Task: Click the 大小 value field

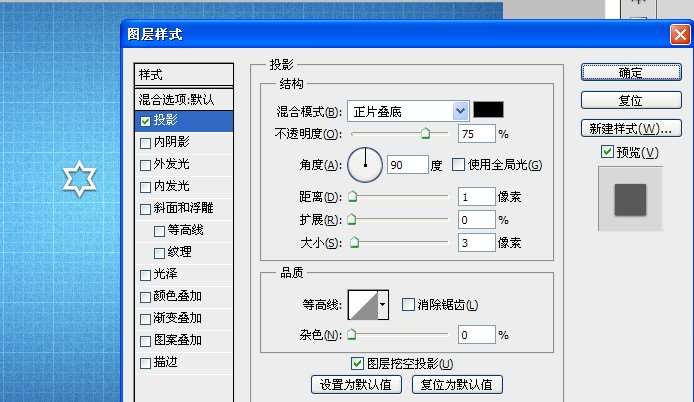Action: (x=477, y=243)
